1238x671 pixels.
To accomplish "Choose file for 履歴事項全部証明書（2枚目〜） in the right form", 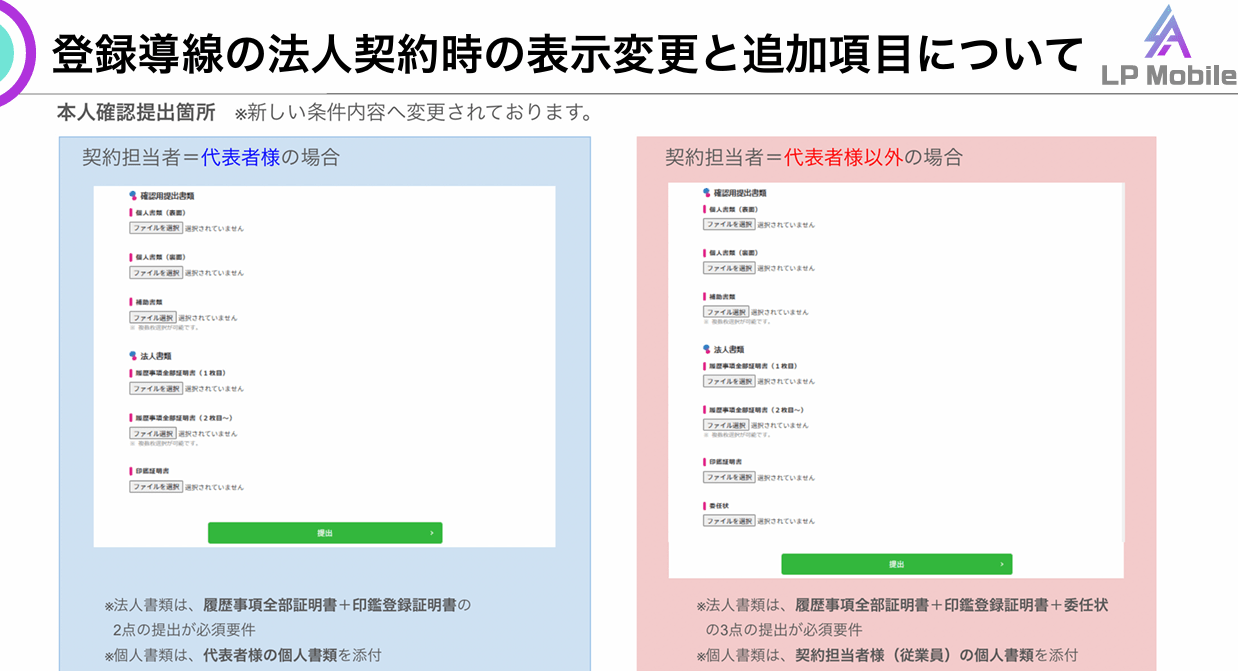I will (x=726, y=425).
